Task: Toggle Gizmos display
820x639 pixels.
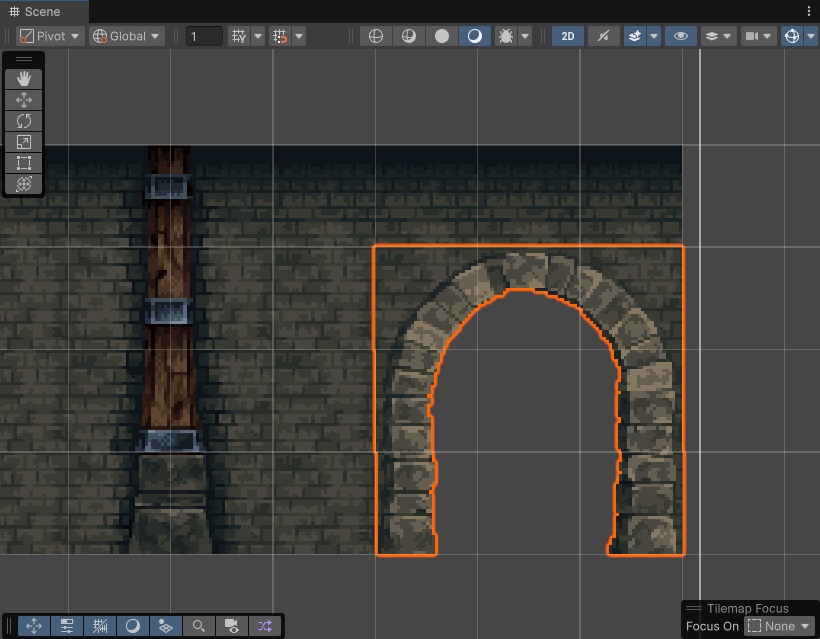Action: coord(792,36)
